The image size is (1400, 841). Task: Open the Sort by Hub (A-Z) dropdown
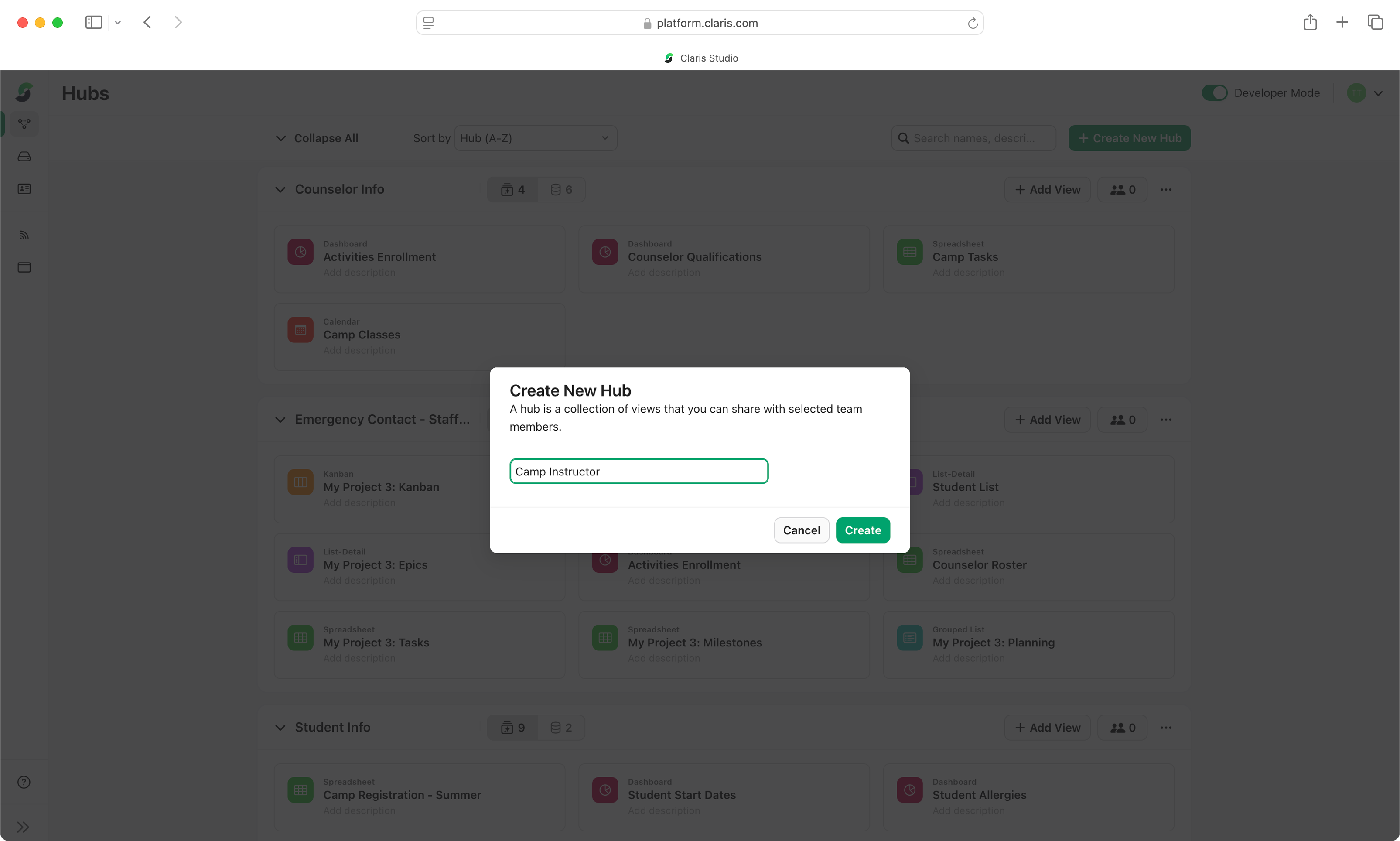[x=535, y=138]
